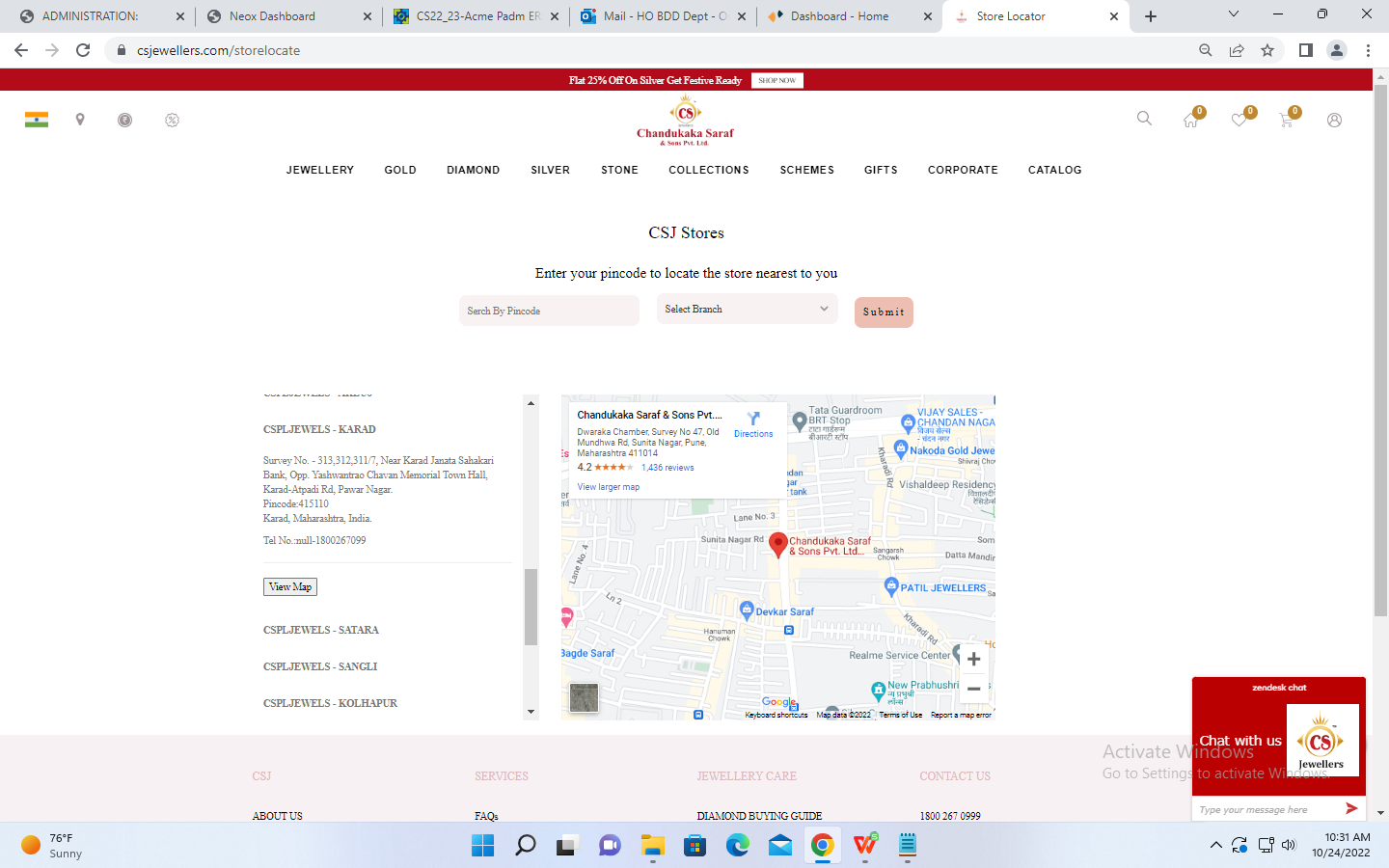
Task: Click the store list scrollbar thumb
Action: tap(531, 607)
